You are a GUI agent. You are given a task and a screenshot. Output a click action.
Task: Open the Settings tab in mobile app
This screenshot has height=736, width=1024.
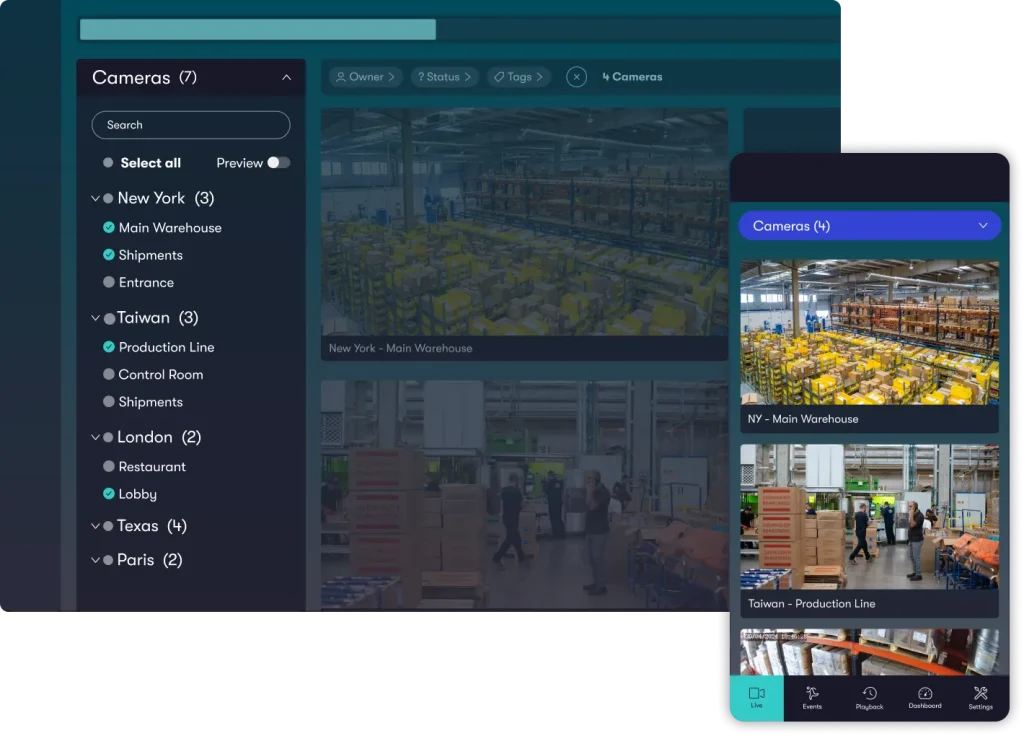[x=980, y=698]
